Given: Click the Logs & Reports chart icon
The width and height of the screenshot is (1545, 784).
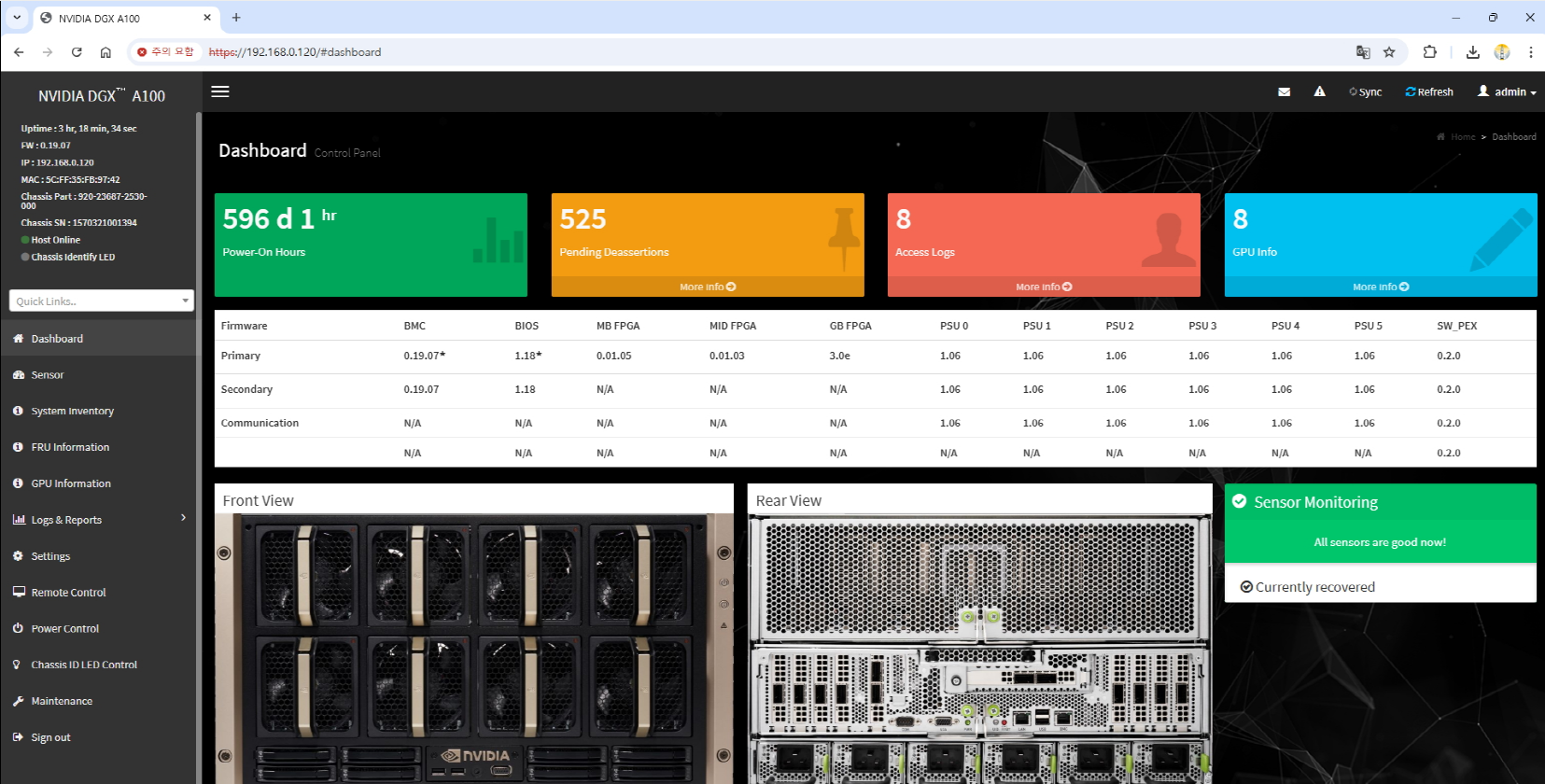Looking at the screenshot, I should pyautogui.click(x=19, y=520).
